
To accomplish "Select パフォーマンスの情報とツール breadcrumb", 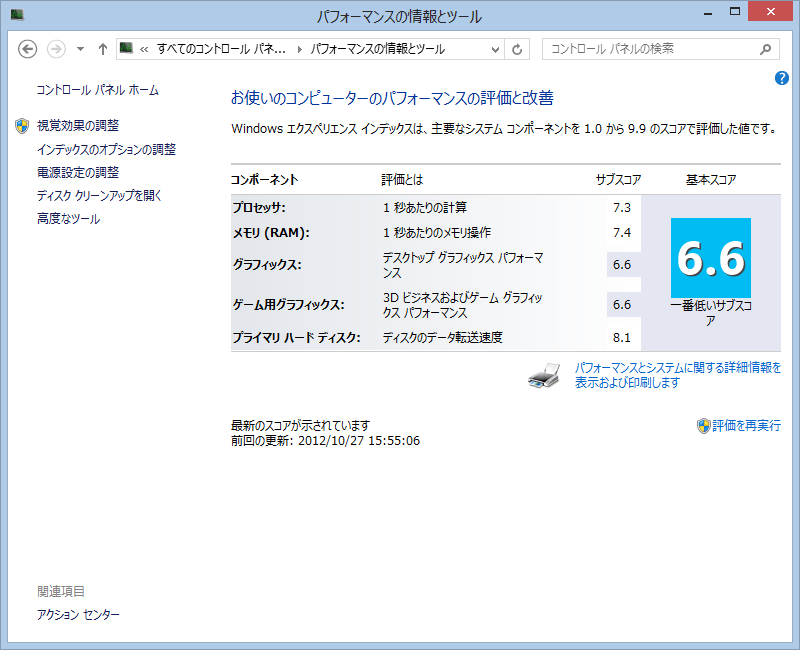I will [x=378, y=49].
